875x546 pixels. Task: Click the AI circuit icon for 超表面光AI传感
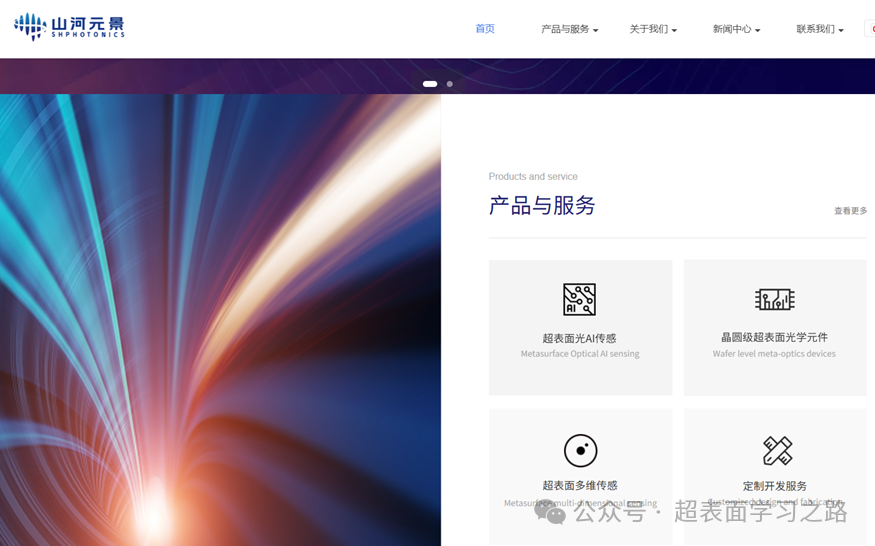point(579,299)
